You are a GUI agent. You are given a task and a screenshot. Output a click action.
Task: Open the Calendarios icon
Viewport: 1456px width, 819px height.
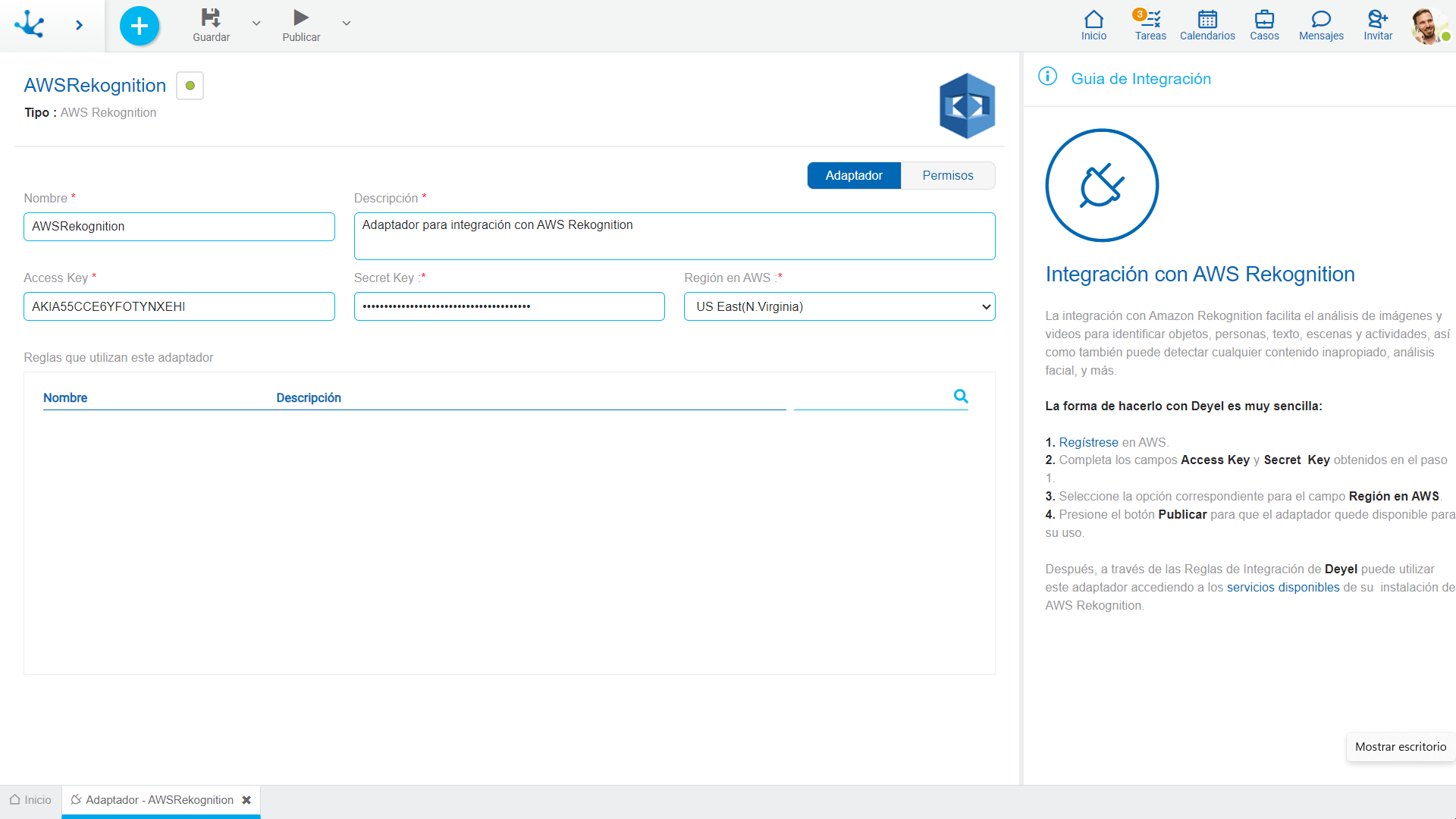coord(1207,24)
